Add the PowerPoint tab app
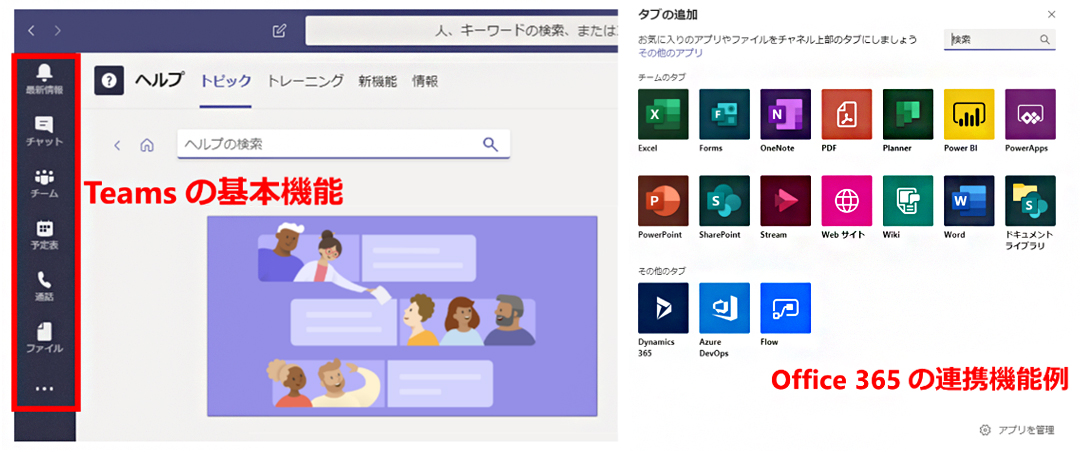Screen dimensions: 1083x452 664,200
